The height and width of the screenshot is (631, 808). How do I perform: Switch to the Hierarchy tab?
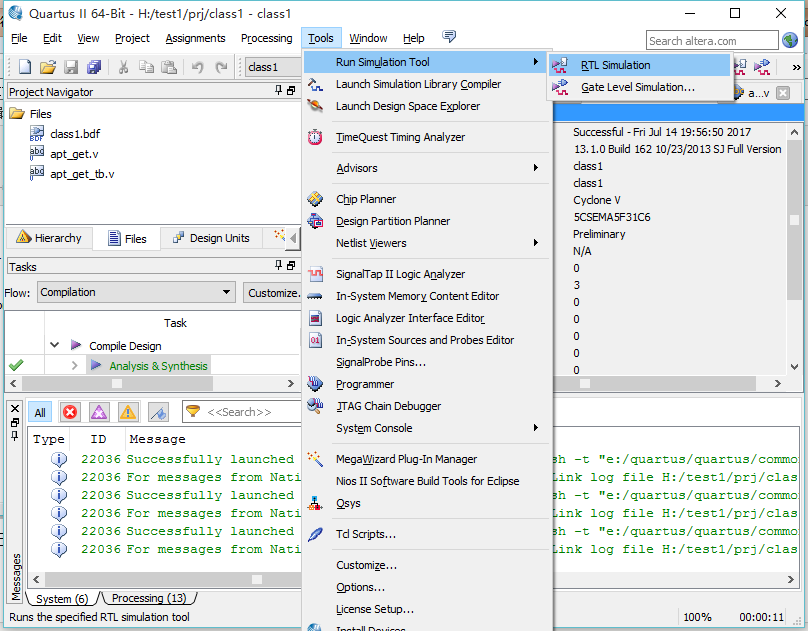(49, 238)
